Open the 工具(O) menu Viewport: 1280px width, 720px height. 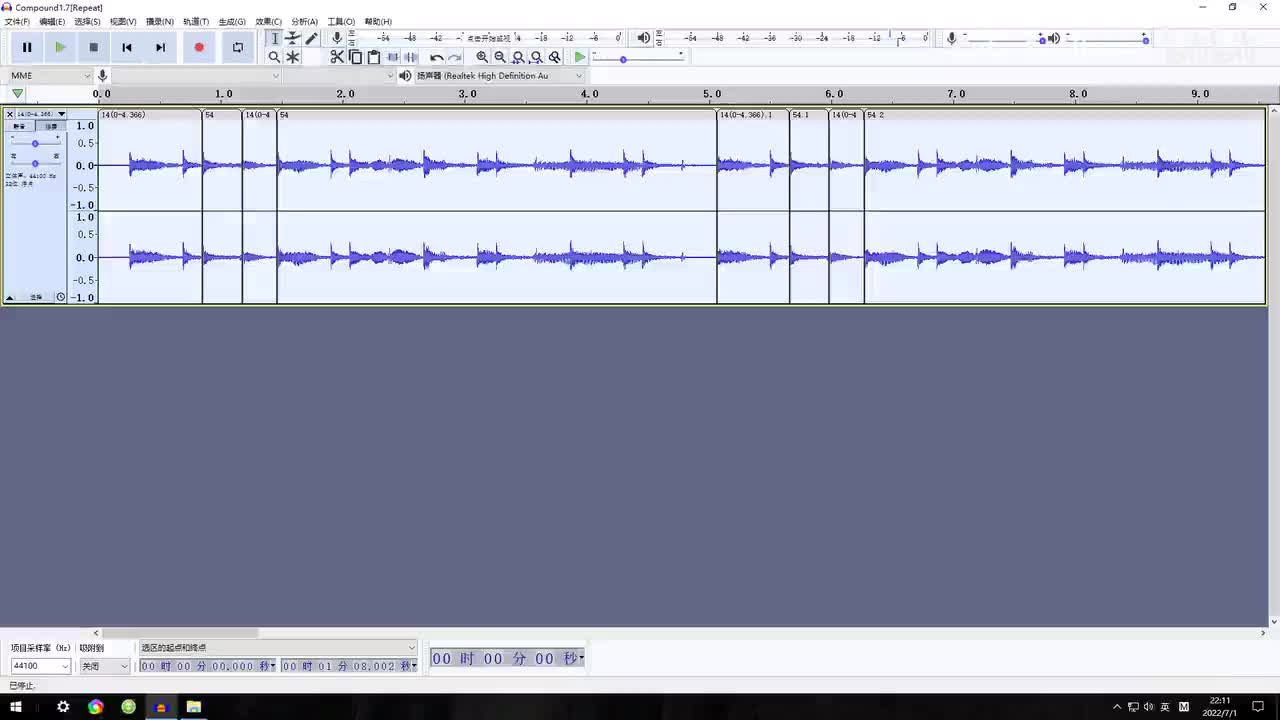click(x=341, y=21)
